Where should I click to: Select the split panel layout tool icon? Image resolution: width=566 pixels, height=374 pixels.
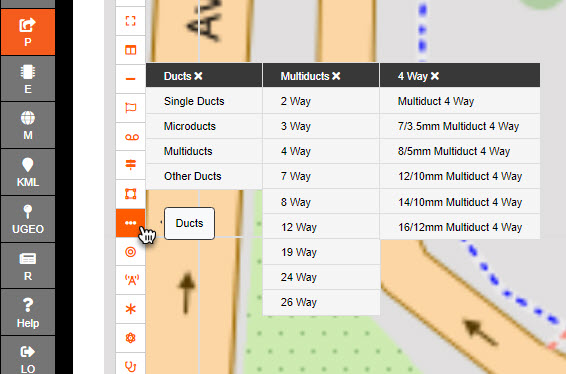[x=130, y=50]
